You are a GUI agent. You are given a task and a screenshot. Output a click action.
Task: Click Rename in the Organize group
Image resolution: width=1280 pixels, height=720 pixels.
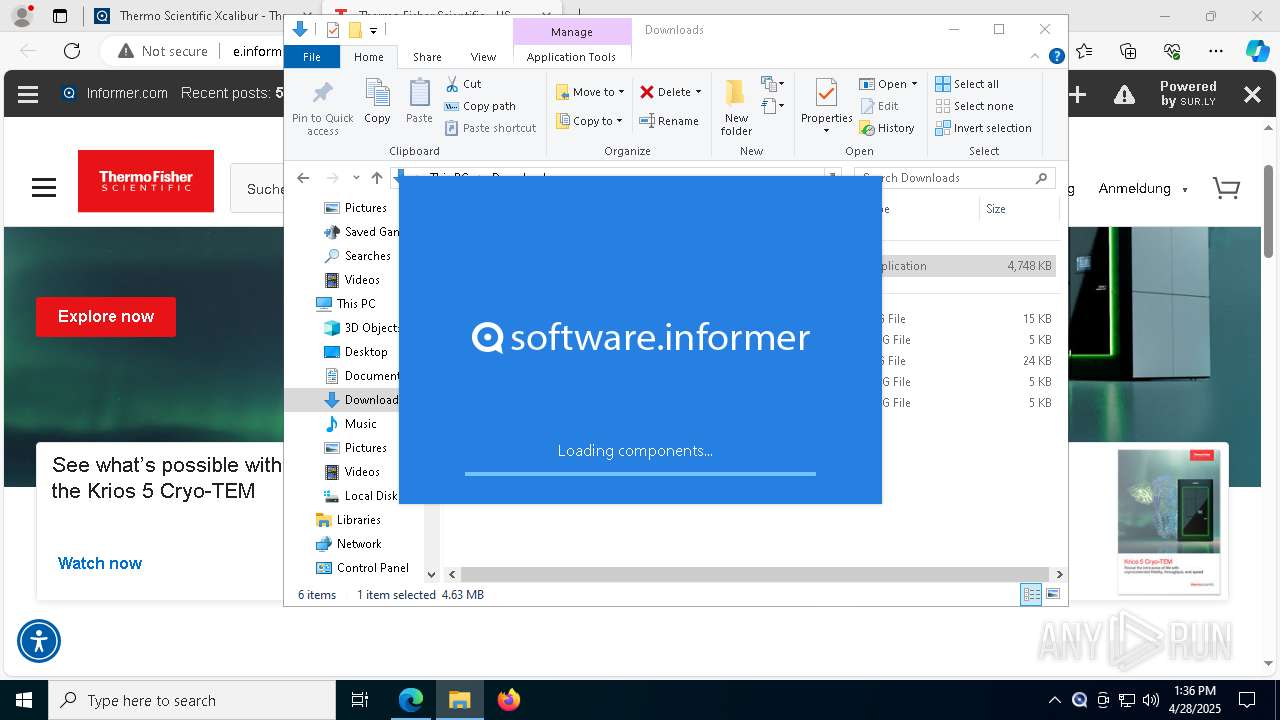pos(669,121)
